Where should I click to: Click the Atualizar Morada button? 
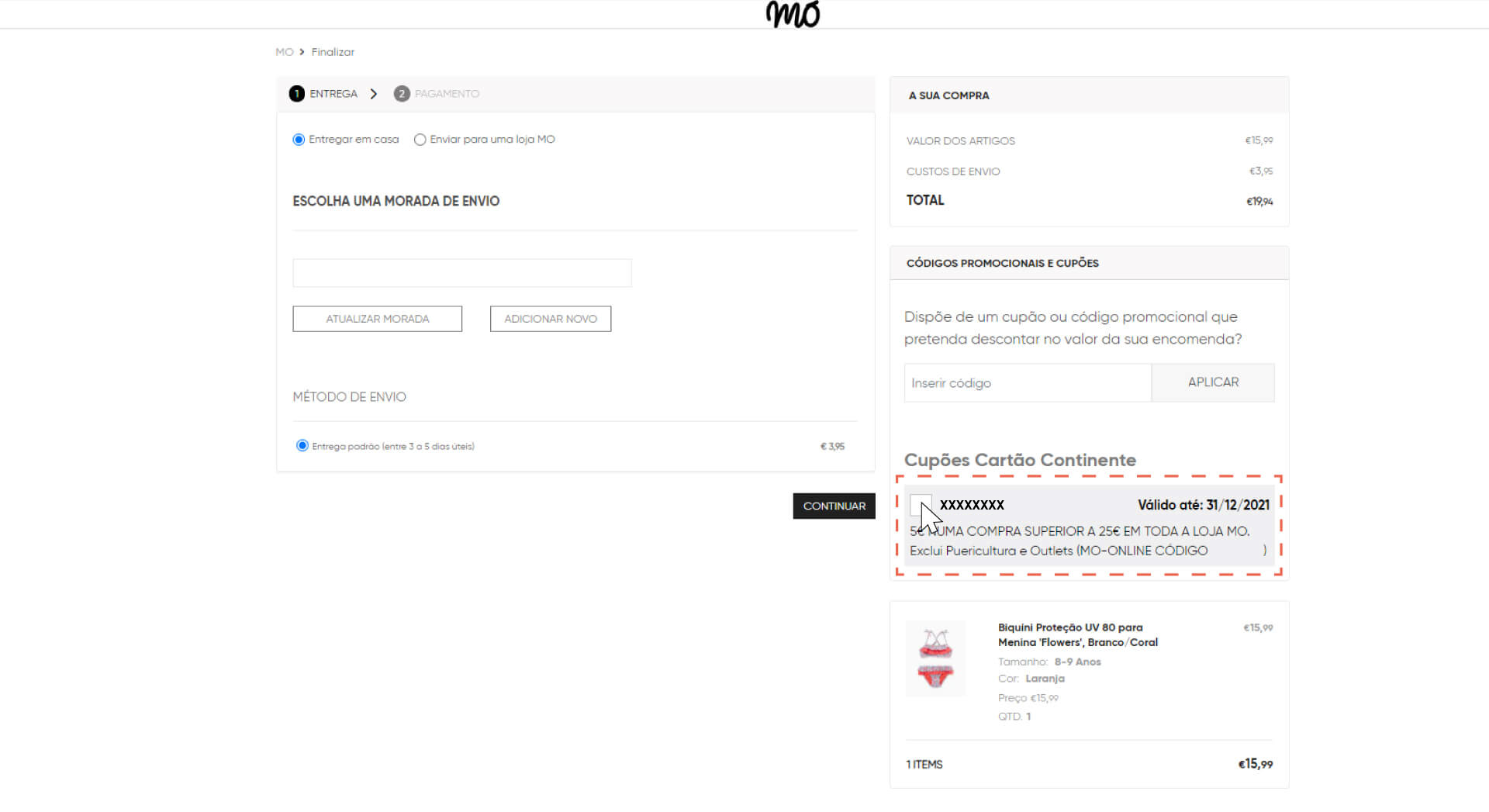(x=377, y=319)
